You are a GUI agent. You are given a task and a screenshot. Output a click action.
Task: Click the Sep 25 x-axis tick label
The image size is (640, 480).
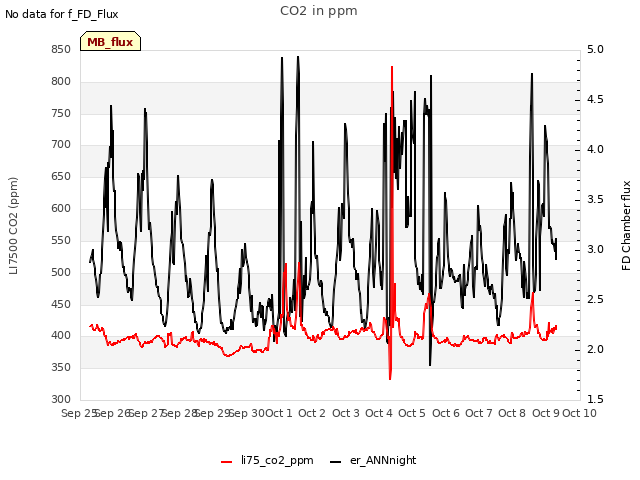click(79, 413)
